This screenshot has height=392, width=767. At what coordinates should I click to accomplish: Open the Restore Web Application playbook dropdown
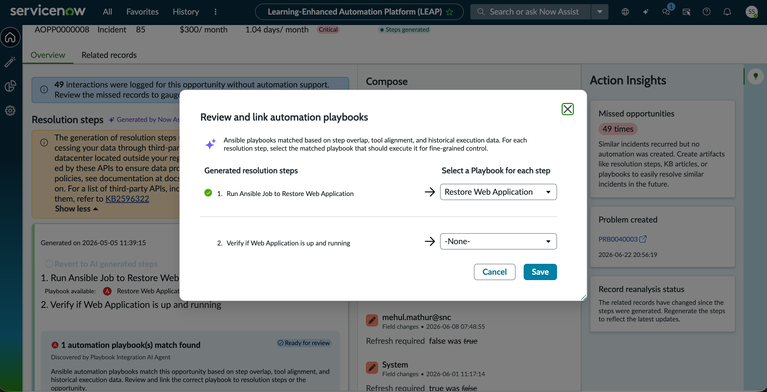pyautogui.click(x=498, y=192)
